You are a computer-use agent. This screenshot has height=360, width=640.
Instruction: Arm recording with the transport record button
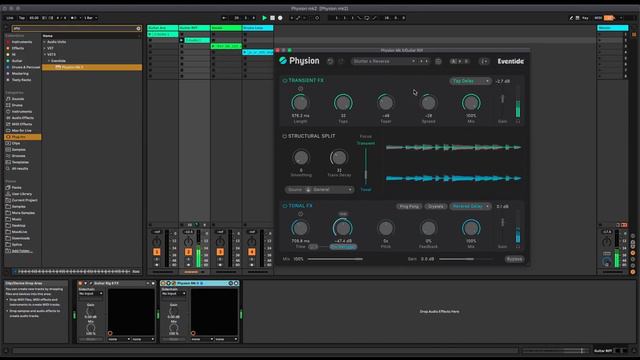coord(280,18)
